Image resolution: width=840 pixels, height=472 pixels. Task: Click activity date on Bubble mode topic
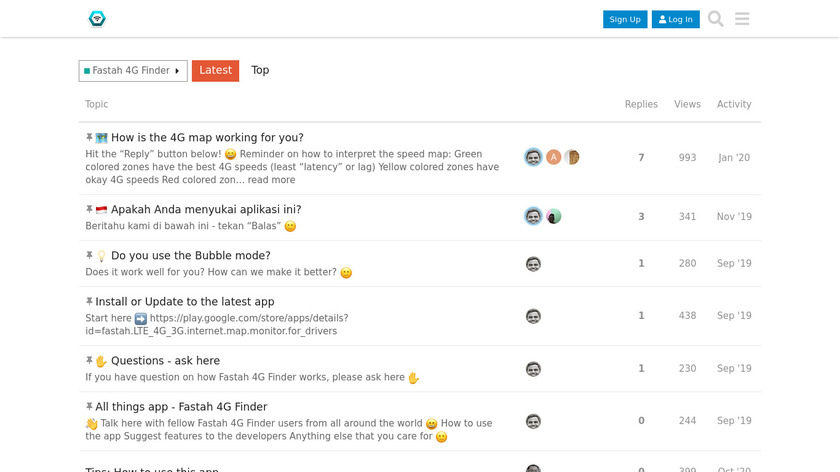coord(734,263)
